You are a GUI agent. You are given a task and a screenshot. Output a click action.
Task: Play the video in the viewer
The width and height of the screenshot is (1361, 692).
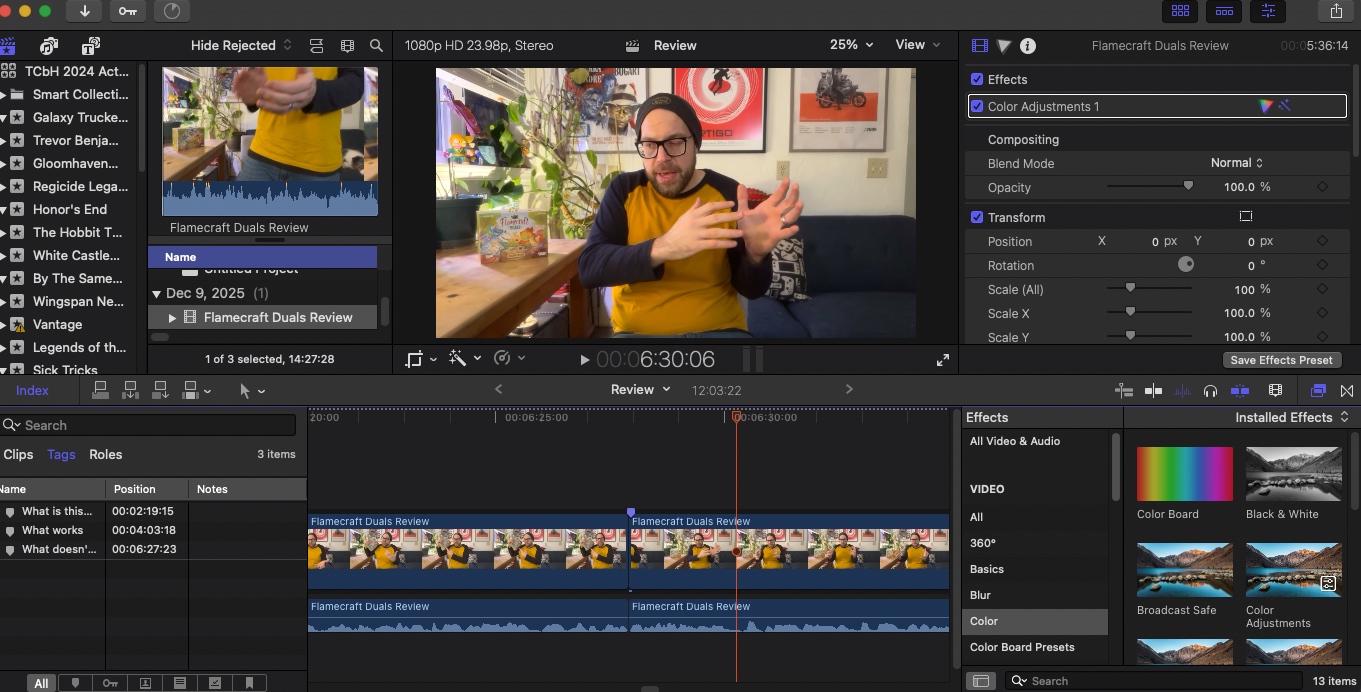[585, 360]
